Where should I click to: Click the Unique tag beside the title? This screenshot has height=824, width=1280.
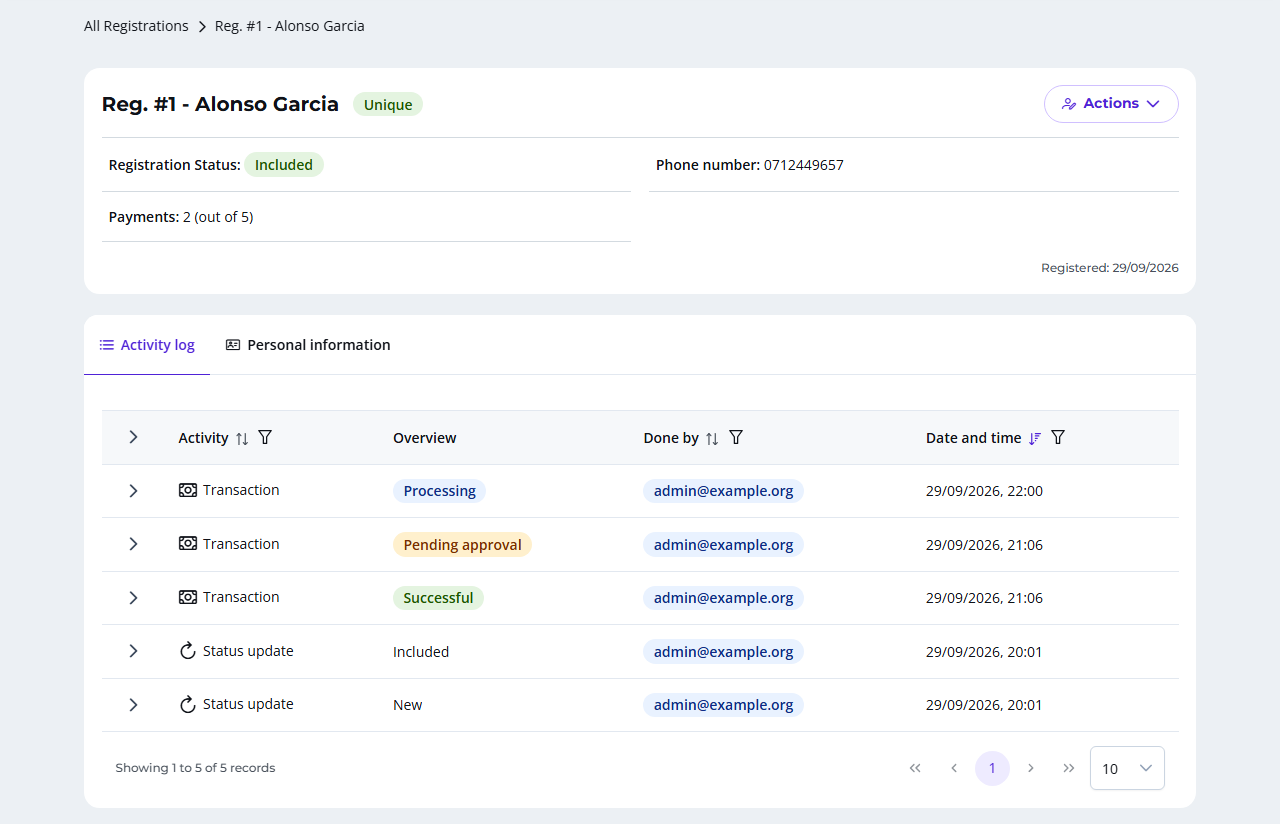[x=388, y=105]
